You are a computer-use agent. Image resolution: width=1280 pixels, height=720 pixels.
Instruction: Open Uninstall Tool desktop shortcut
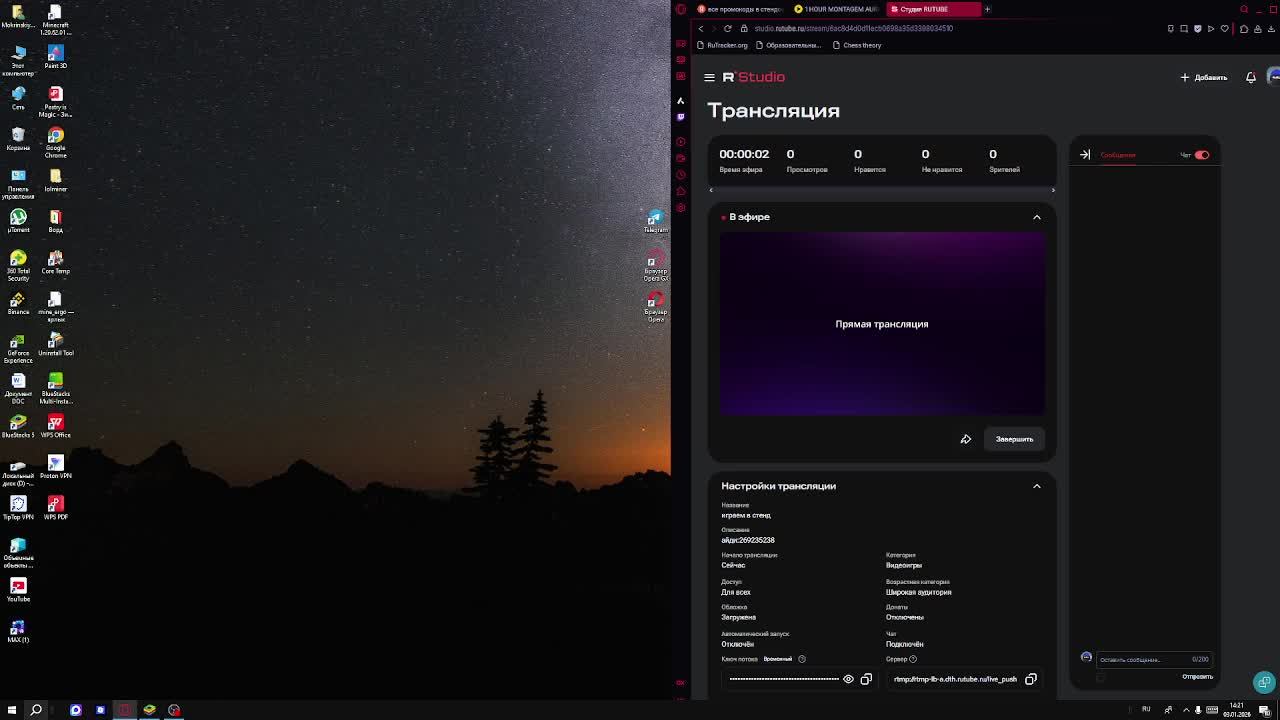[x=56, y=344]
